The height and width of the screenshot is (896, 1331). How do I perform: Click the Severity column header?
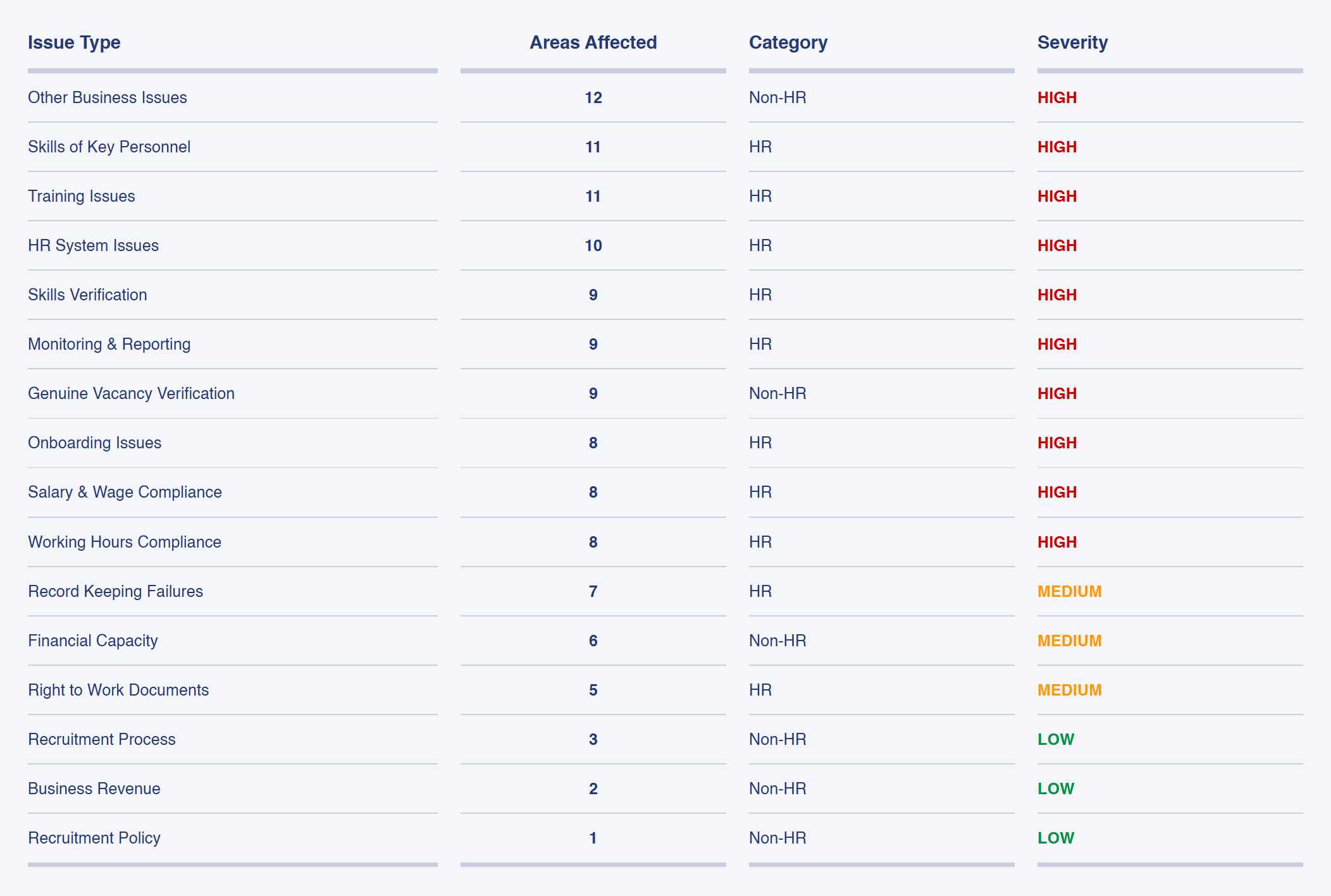(x=1072, y=42)
